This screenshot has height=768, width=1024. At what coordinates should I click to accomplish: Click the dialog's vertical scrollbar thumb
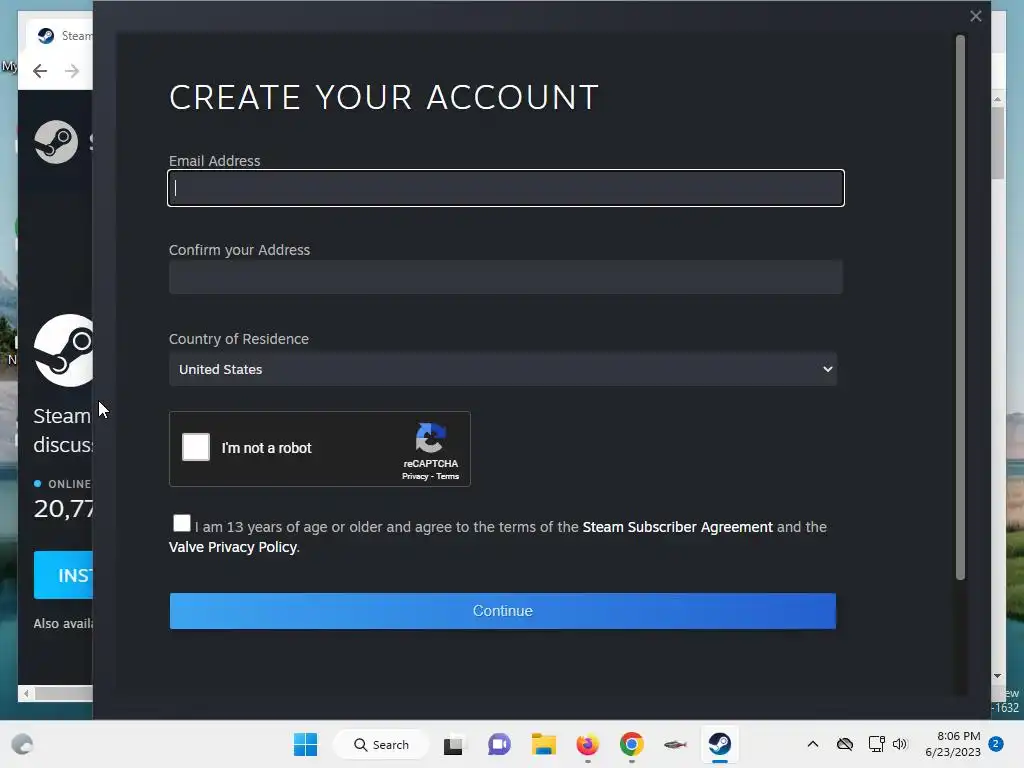pyautogui.click(x=960, y=307)
